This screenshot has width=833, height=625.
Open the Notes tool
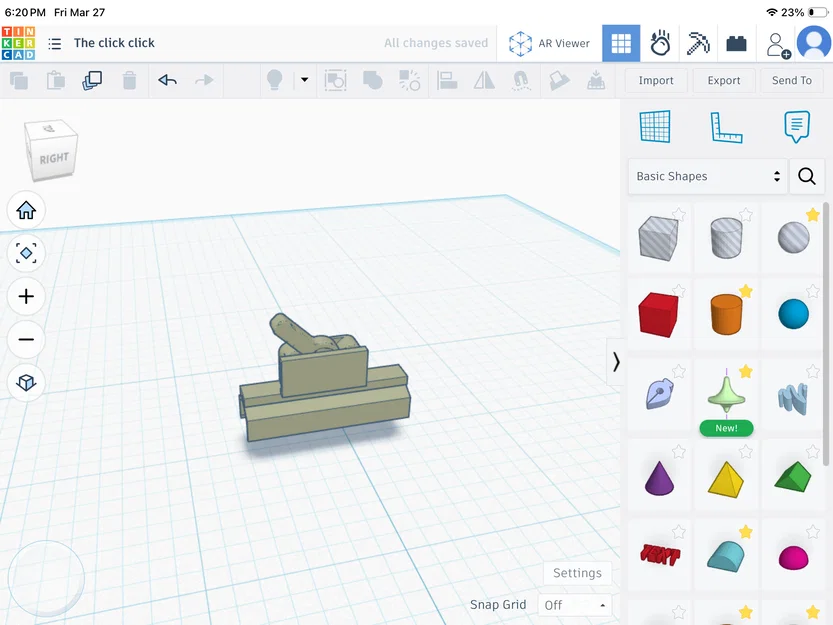[796, 126]
